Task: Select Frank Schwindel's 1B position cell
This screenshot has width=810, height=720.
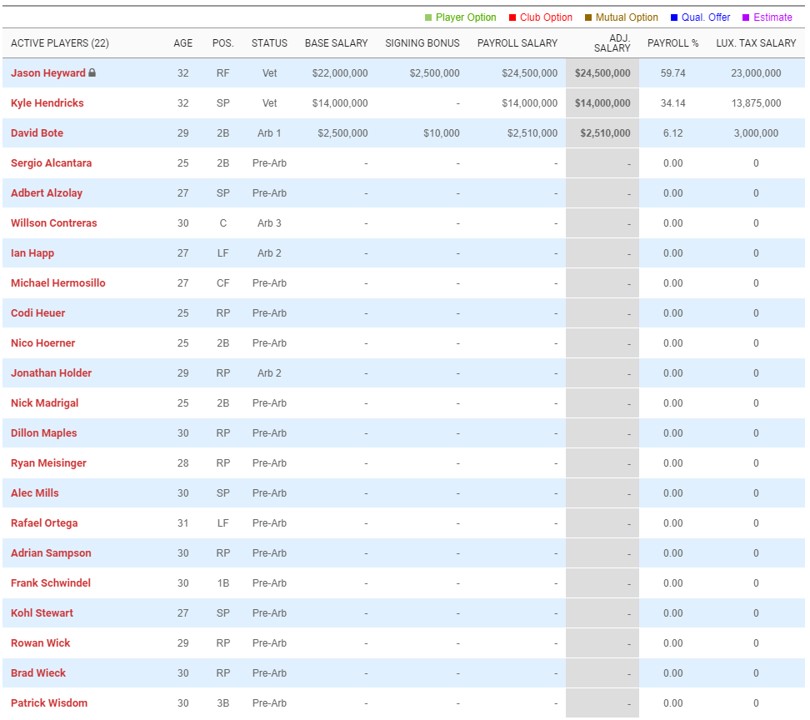Action: pyautogui.click(x=223, y=583)
